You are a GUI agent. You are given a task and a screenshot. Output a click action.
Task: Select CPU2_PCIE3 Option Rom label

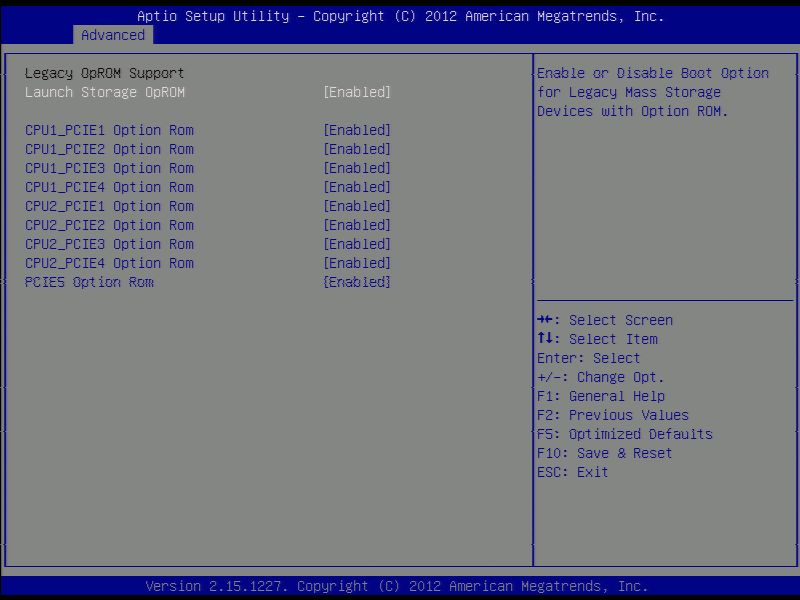109,244
